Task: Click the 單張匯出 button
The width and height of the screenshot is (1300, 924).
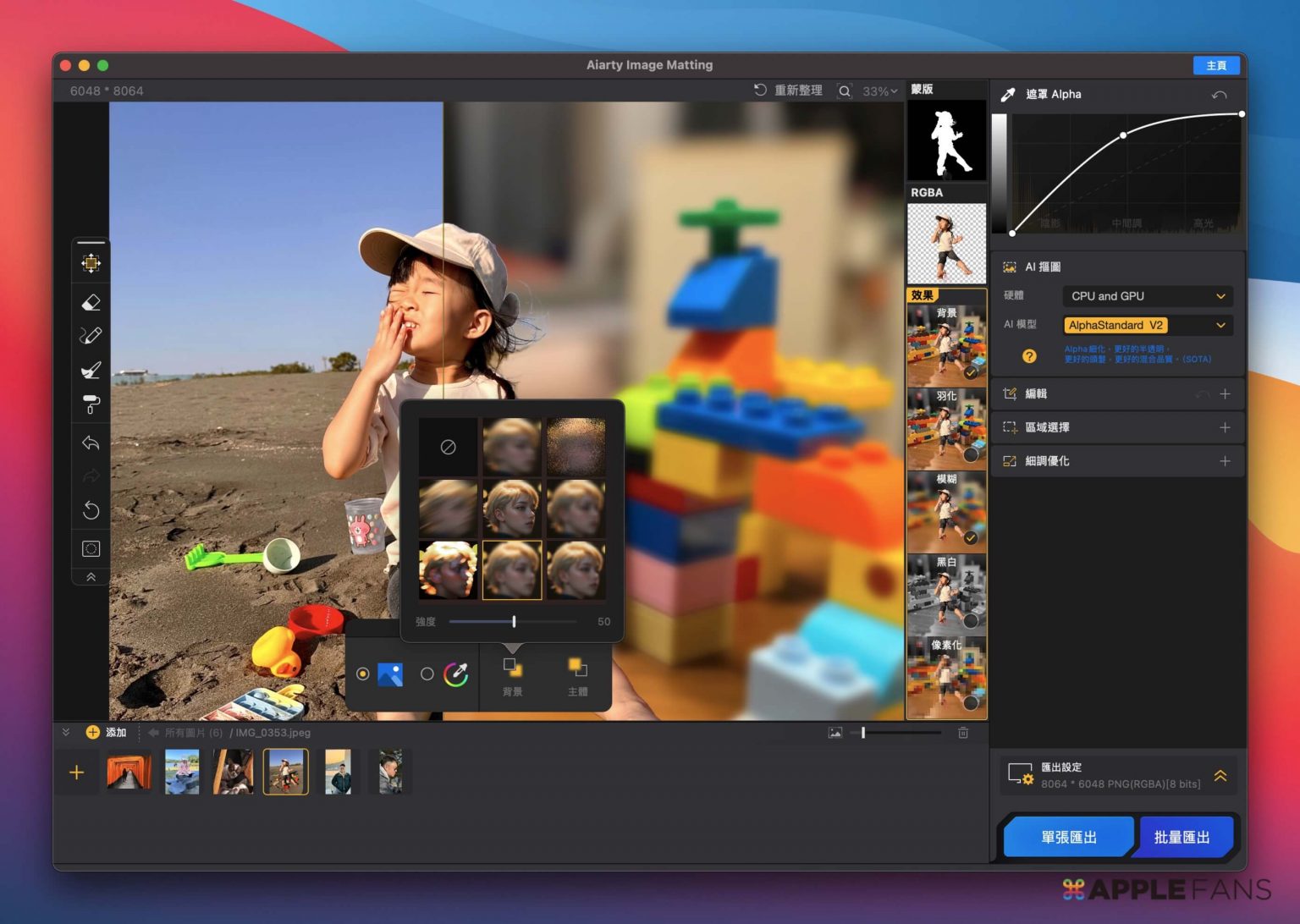Action: click(1068, 837)
